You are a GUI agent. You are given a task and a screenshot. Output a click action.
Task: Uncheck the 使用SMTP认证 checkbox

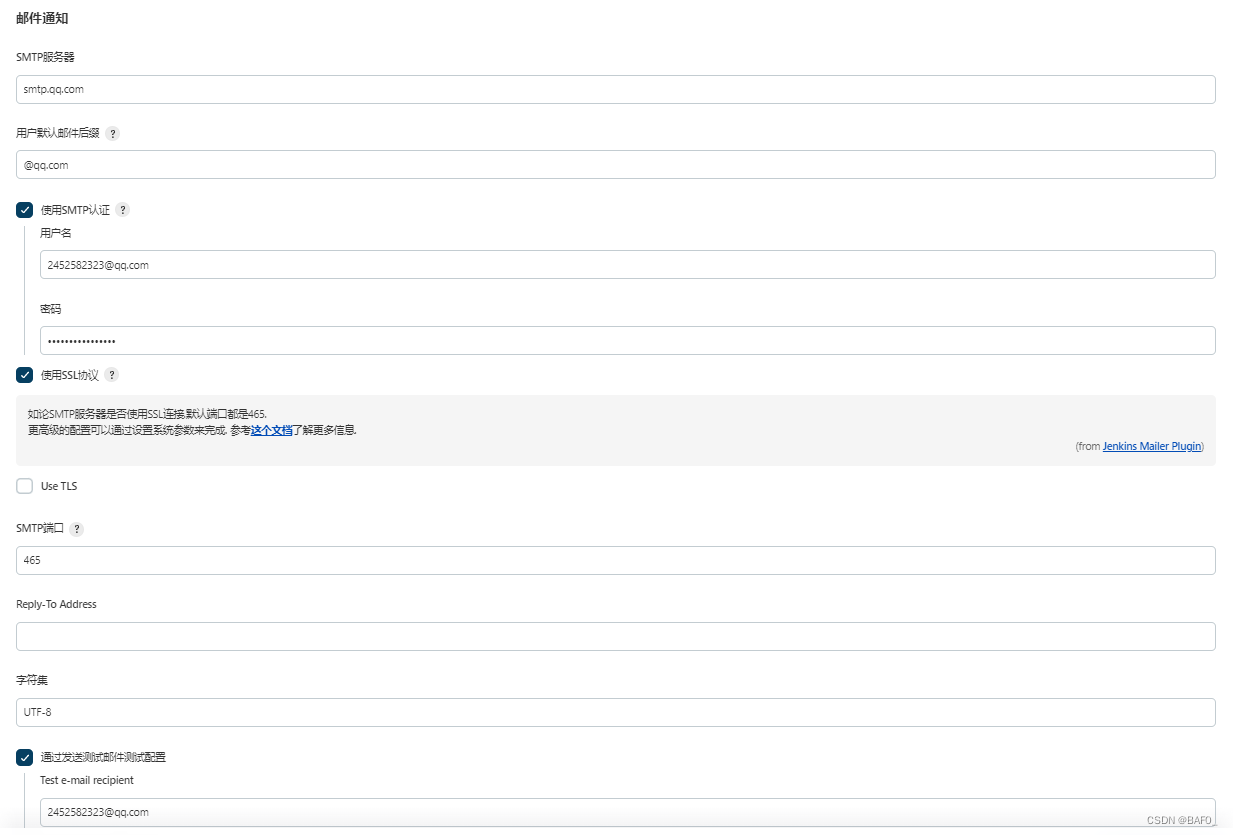pos(25,210)
